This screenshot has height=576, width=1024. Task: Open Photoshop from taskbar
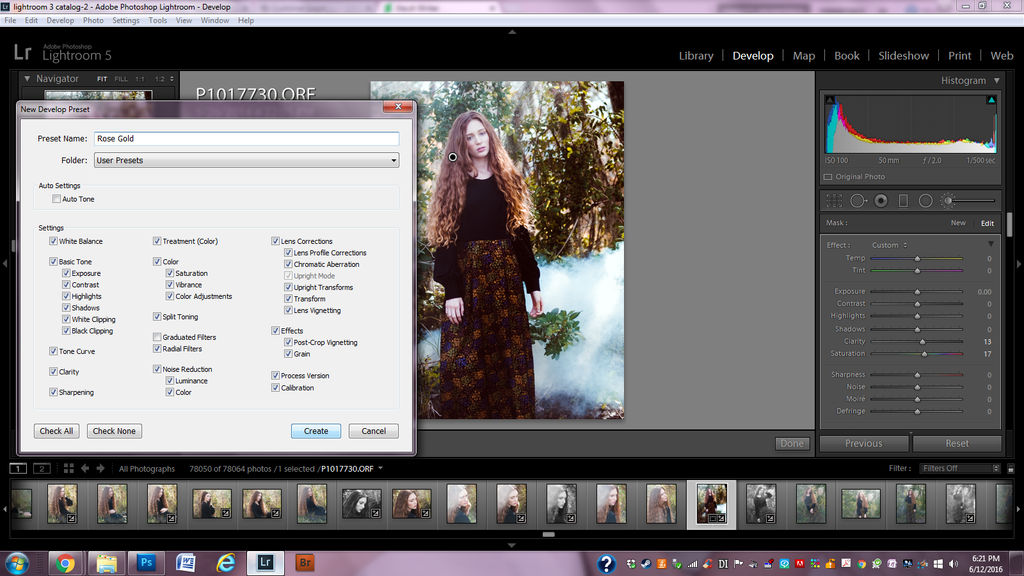pyautogui.click(x=146, y=562)
